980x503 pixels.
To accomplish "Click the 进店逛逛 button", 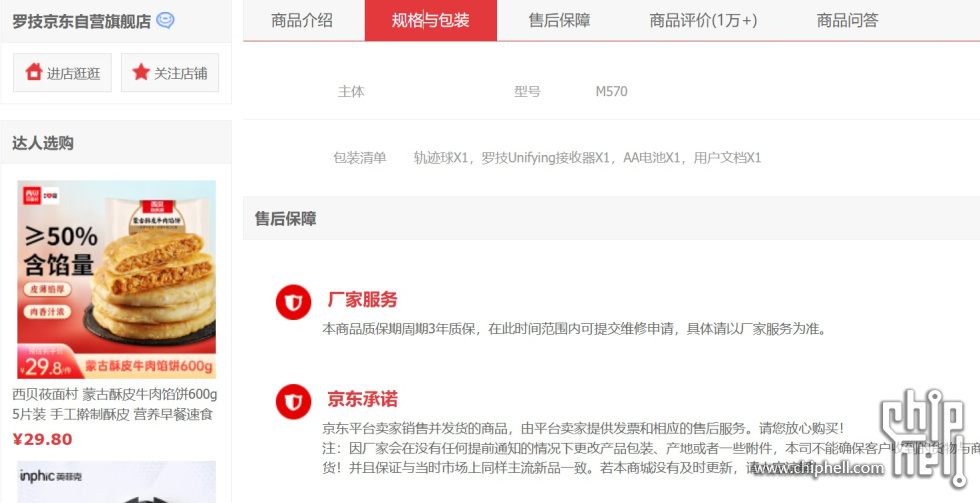I will 62,72.
